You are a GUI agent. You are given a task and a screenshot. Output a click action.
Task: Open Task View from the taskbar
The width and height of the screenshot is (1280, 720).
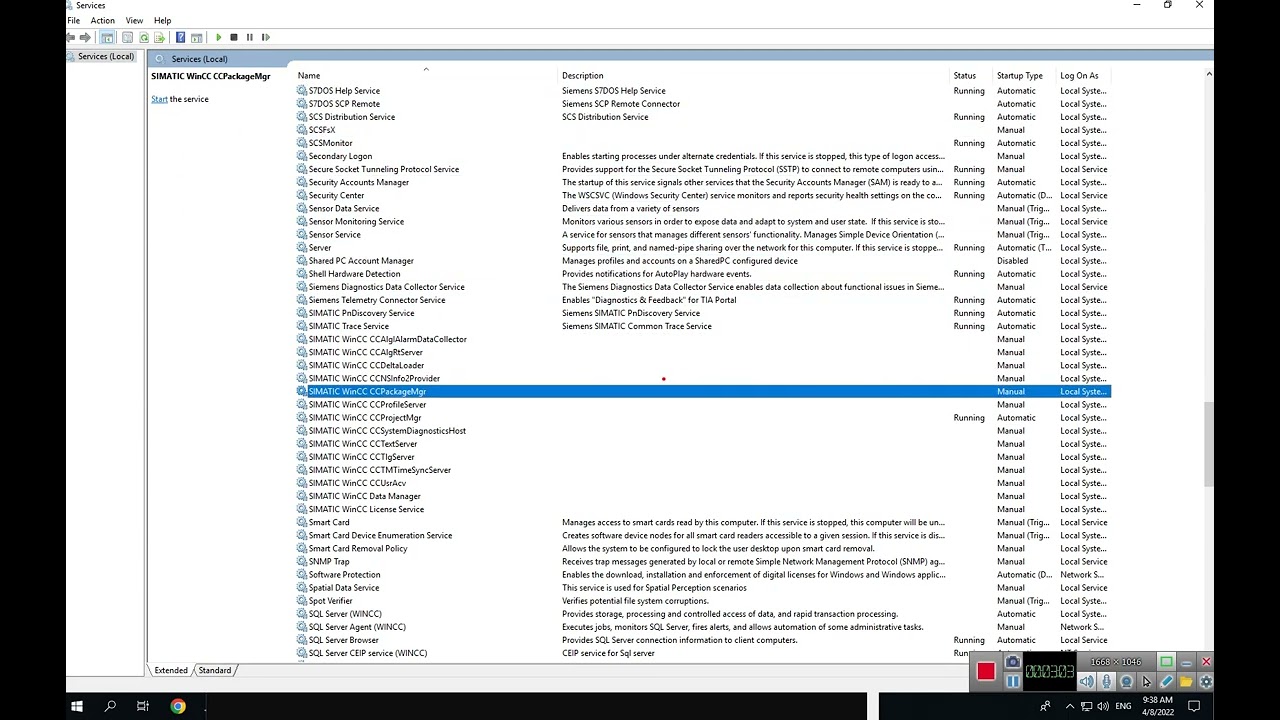coord(143,706)
